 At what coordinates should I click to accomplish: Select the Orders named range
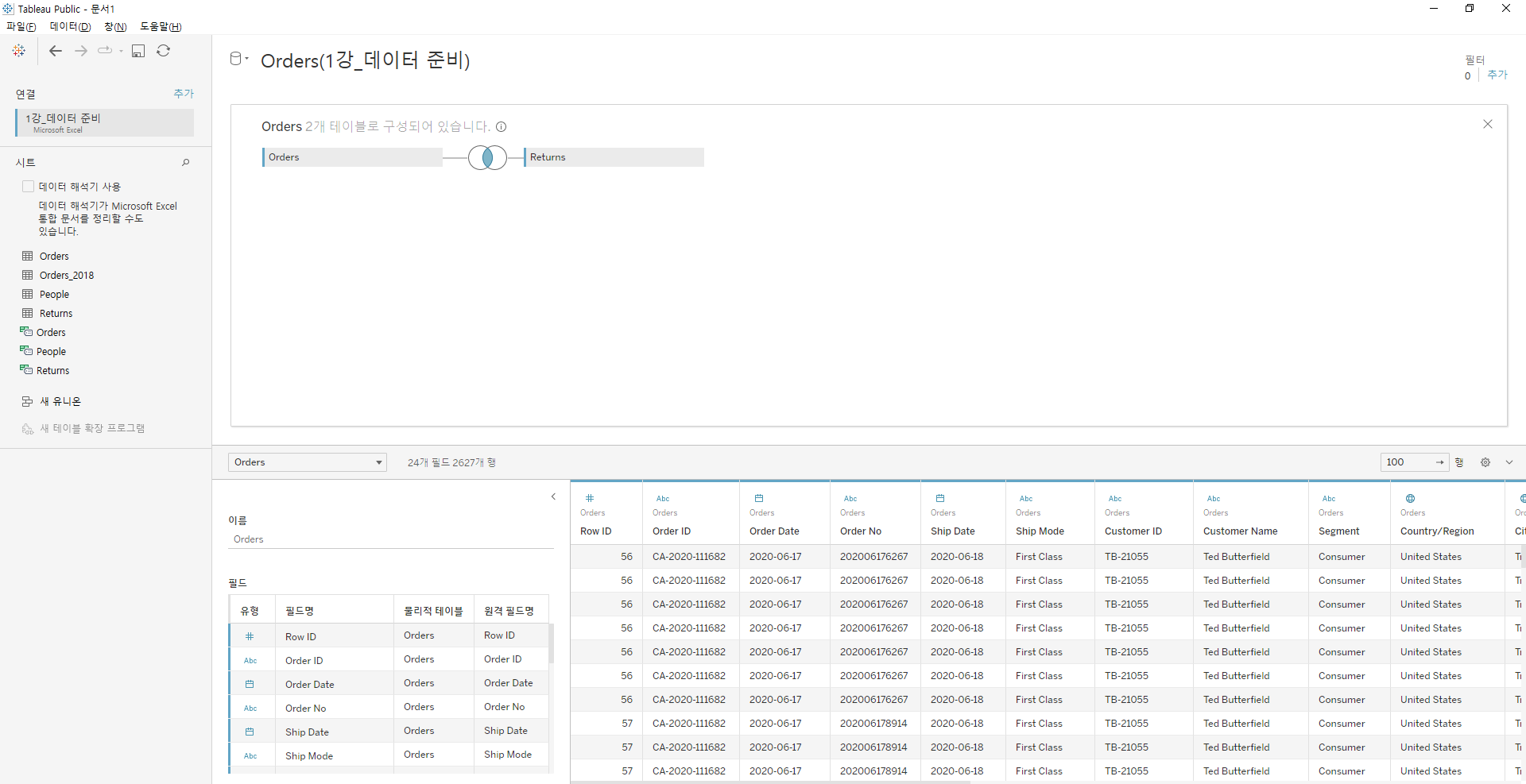(51, 332)
